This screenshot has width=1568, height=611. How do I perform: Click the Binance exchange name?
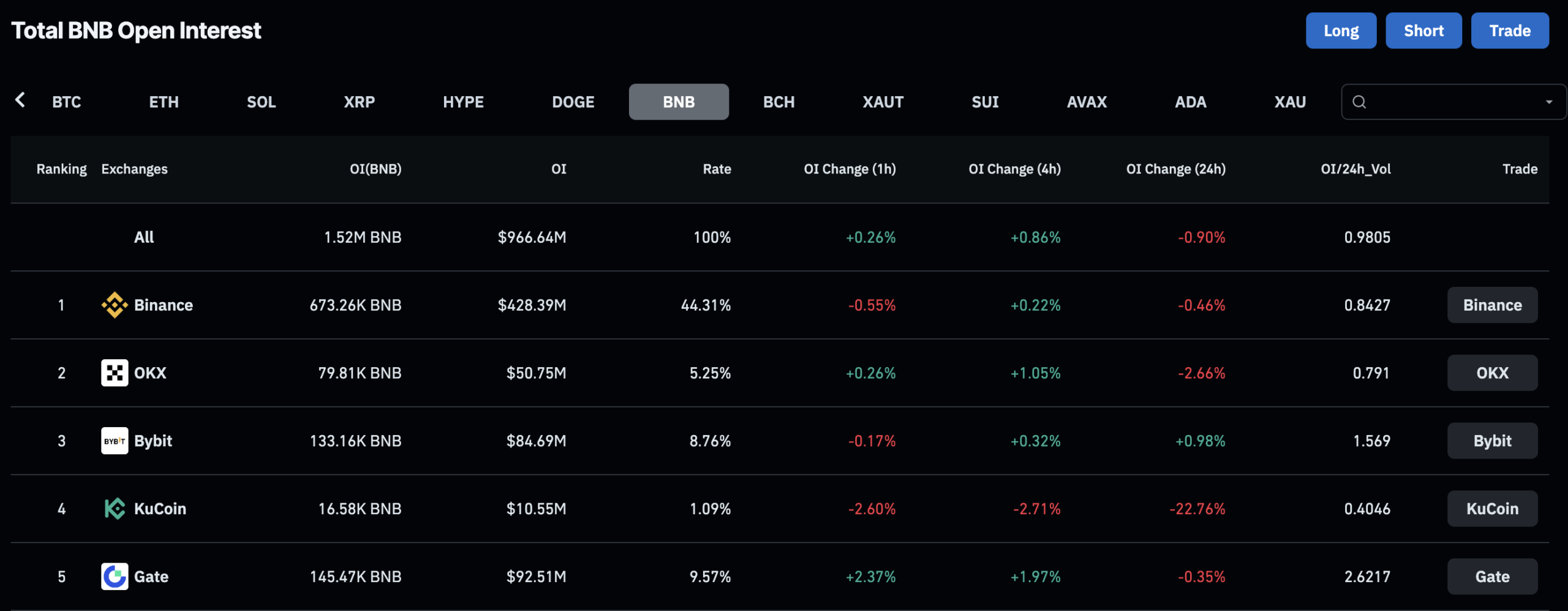[164, 305]
